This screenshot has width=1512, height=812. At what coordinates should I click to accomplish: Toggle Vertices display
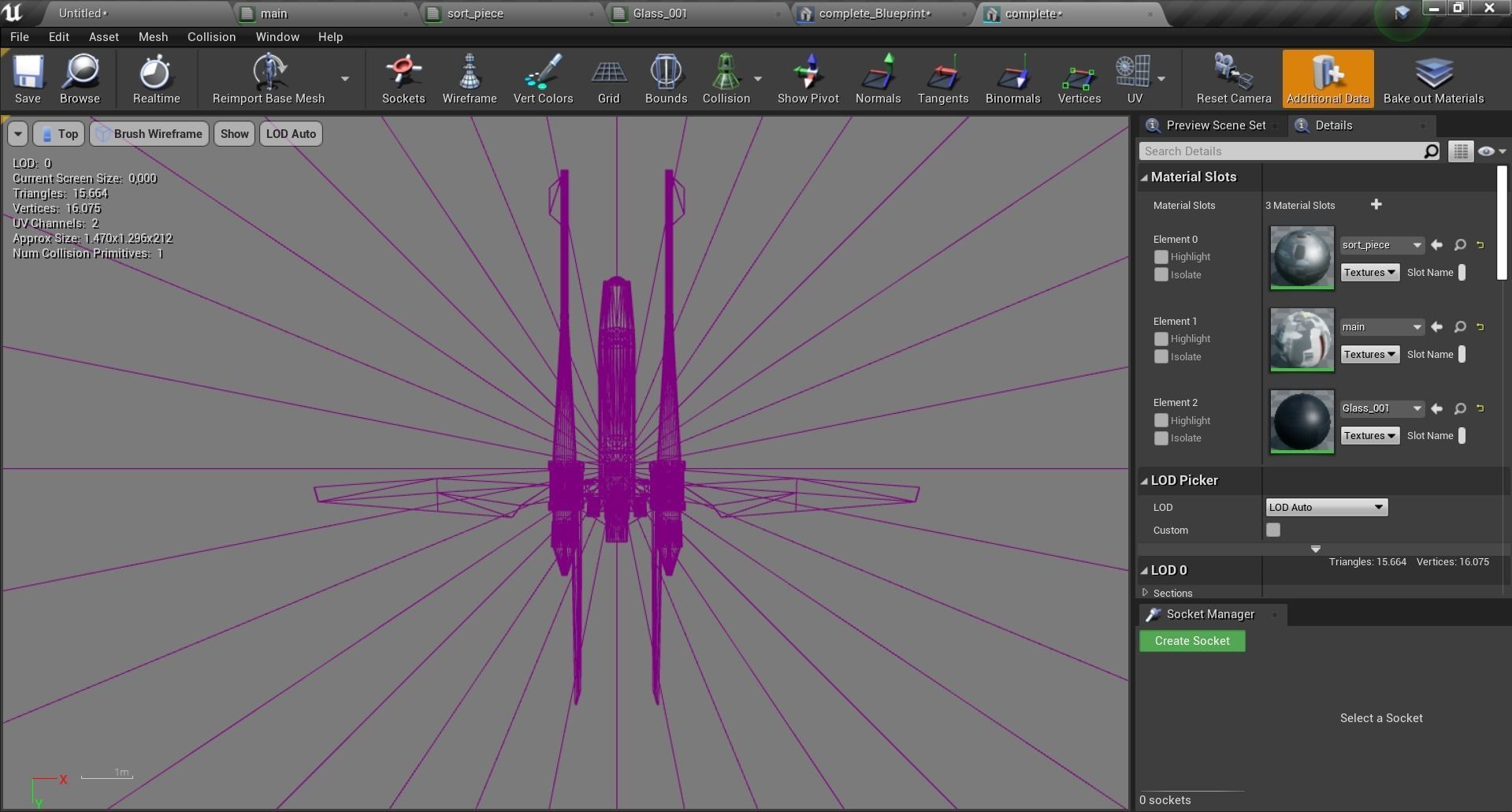tap(1079, 79)
